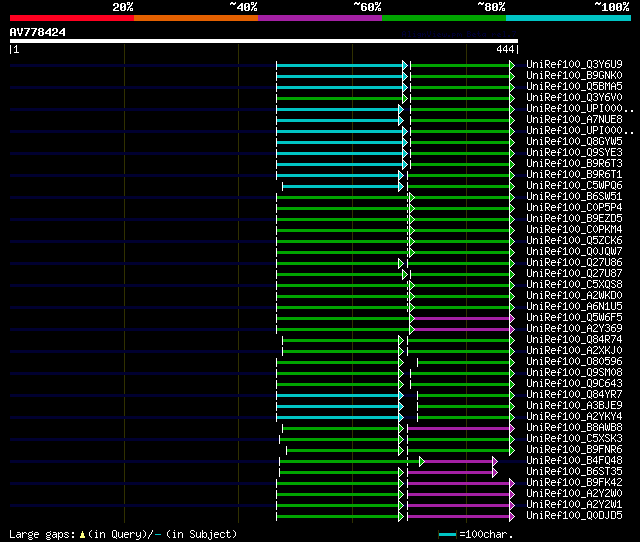
Task: Click the green ~80% identity legend segment
Action: coord(444,18)
